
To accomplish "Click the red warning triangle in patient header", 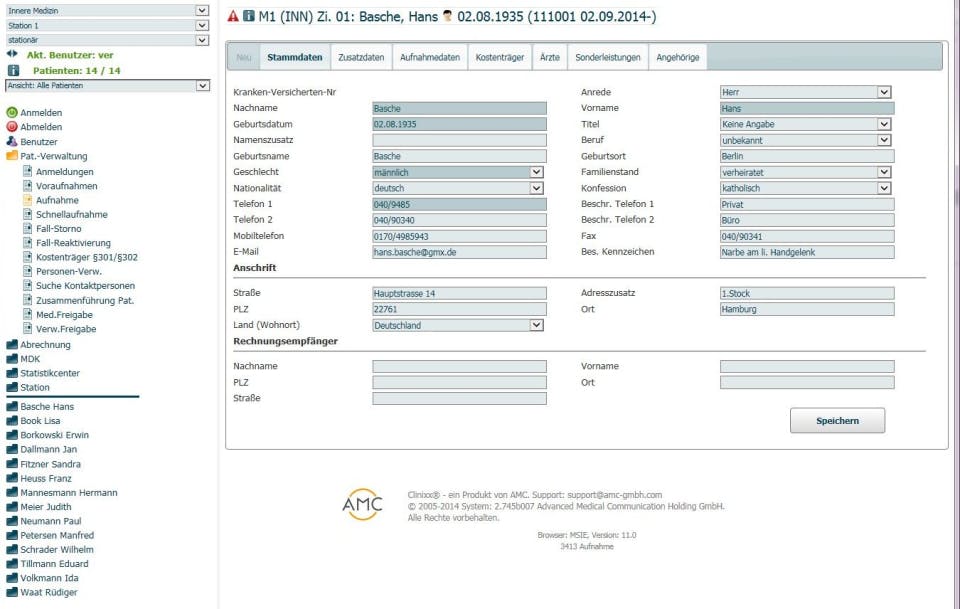I will (x=233, y=17).
